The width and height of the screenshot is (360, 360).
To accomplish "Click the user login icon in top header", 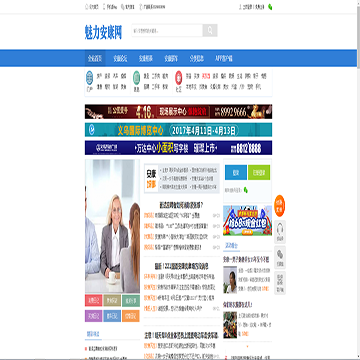I will coord(240,7).
